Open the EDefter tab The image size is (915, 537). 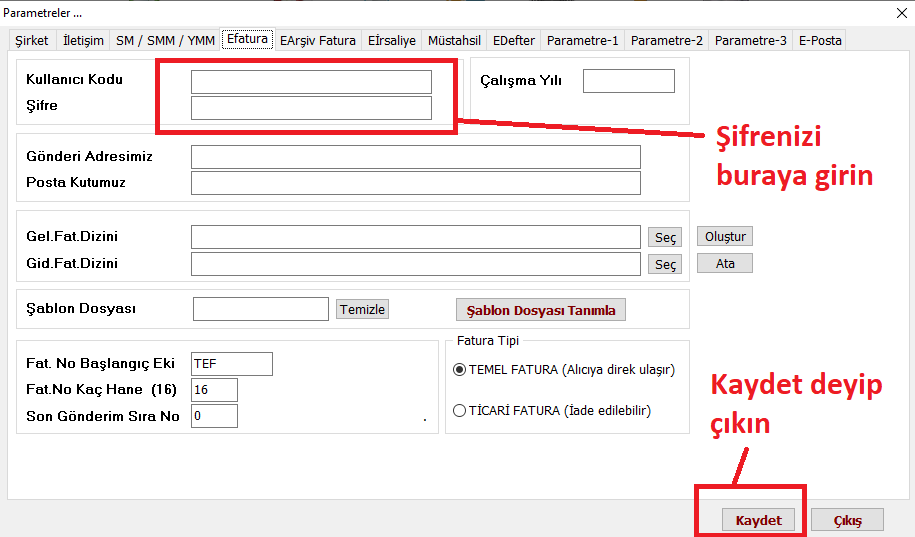[514, 41]
